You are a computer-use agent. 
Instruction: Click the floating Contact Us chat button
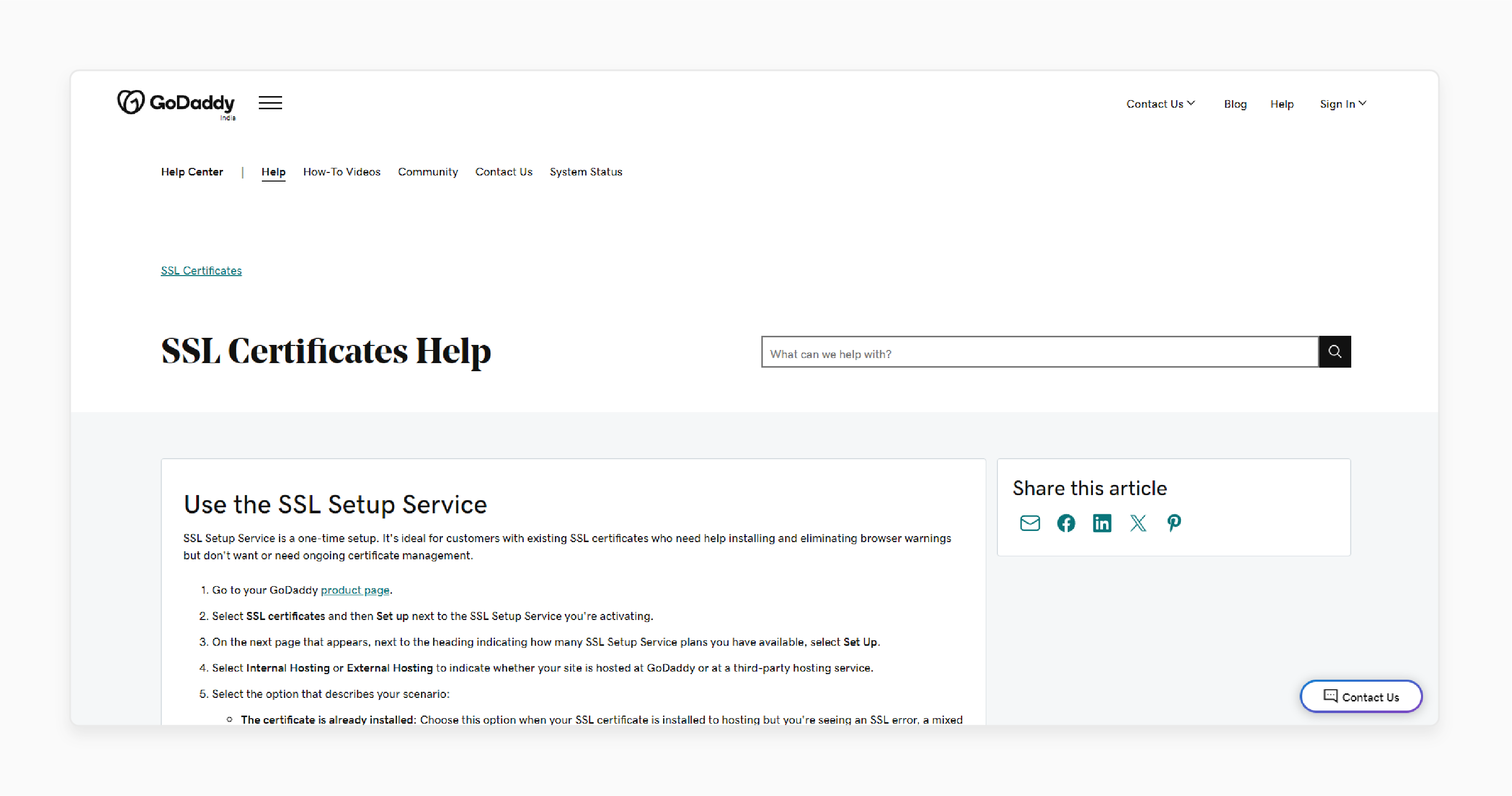pos(1361,697)
